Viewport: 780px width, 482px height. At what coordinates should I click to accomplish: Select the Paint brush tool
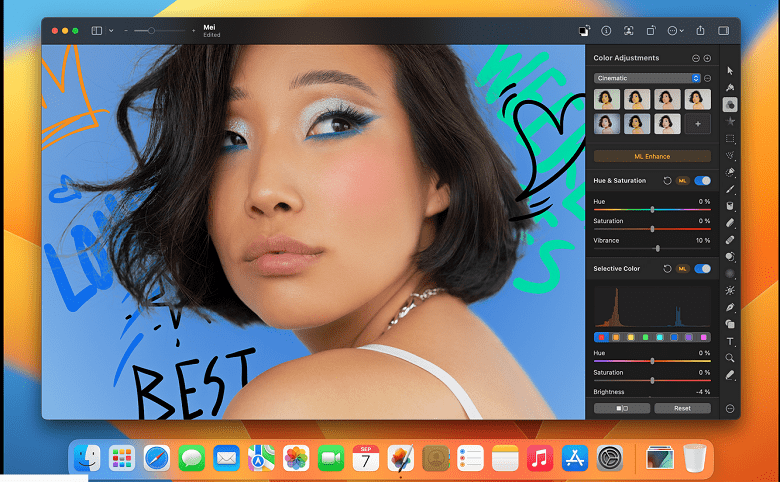(x=730, y=189)
